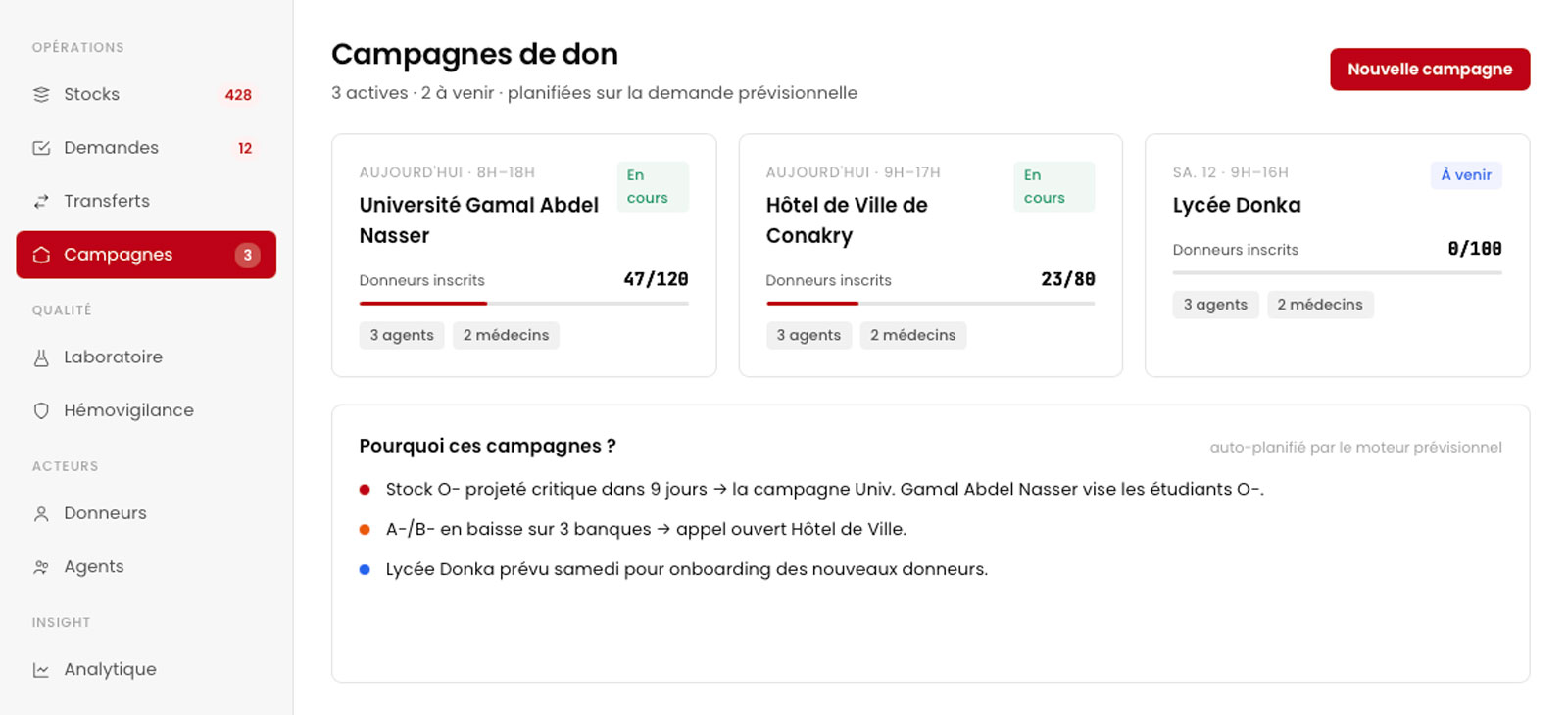The height and width of the screenshot is (715, 1568).
Task: Click the 2 médecins tag on Lycée Donka
Action: click(1320, 305)
